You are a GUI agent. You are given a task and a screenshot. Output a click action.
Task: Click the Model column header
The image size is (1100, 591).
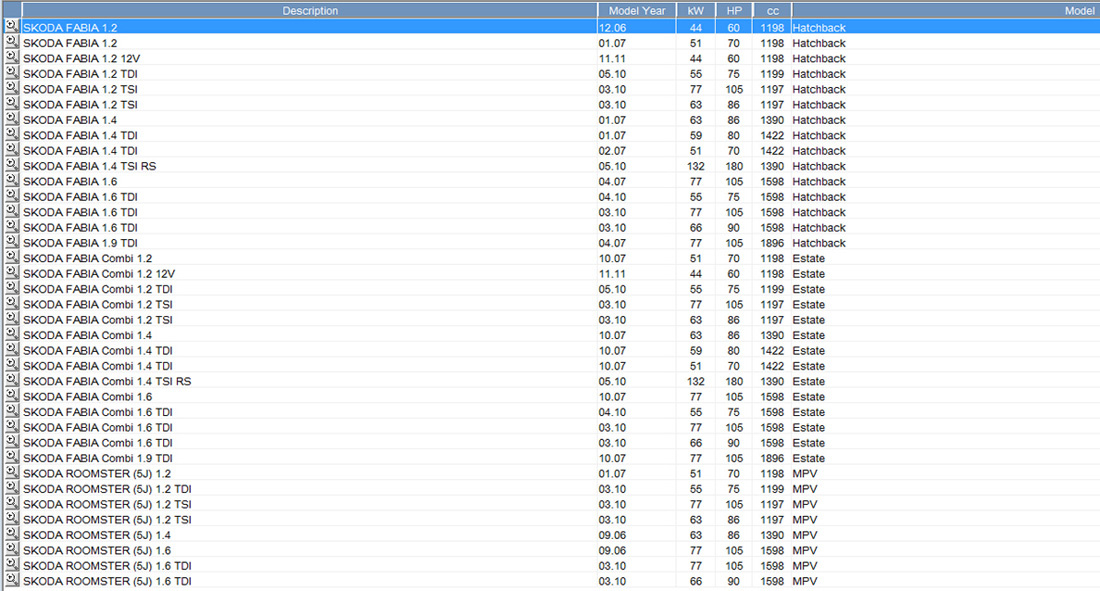(946, 11)
